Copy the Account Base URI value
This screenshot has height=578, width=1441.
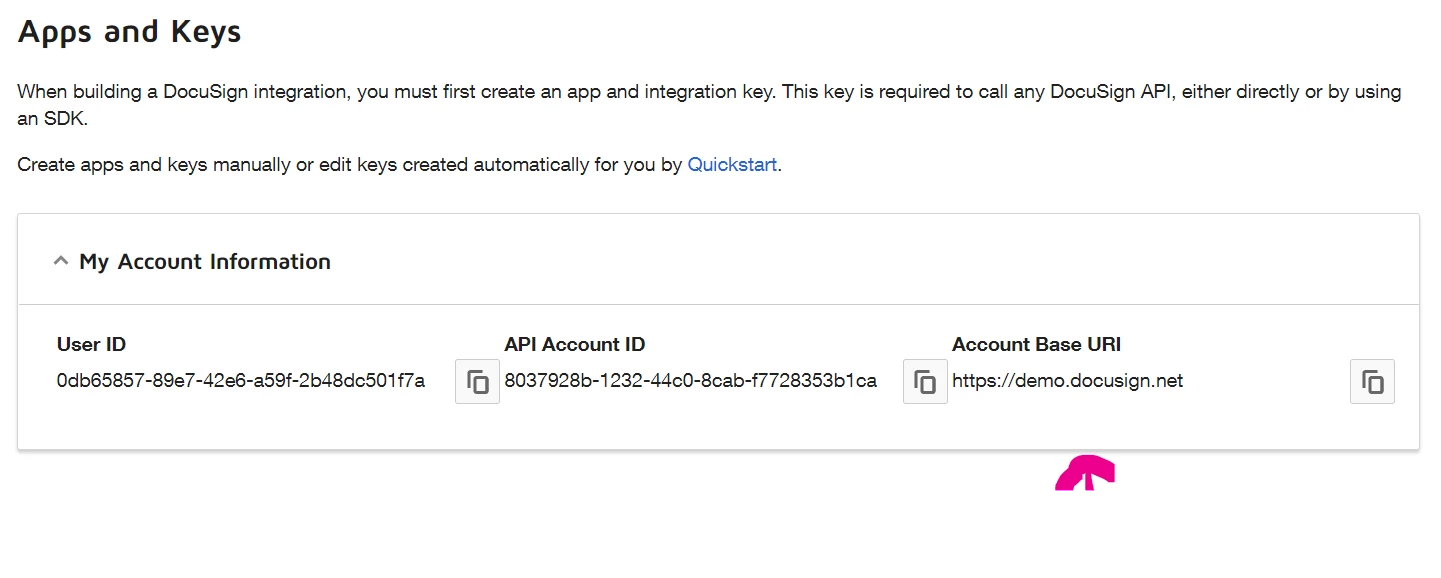pos(1372,381)
